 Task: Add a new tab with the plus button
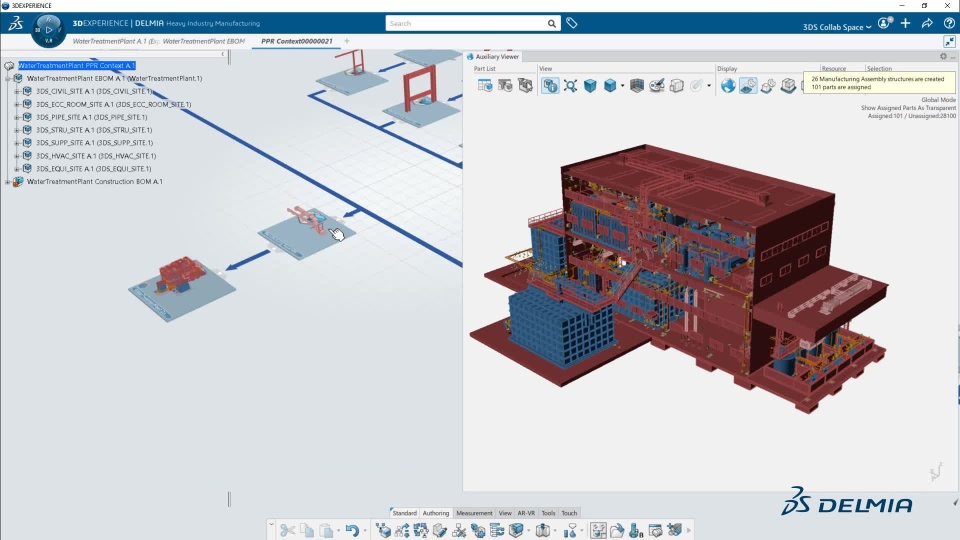[347, 41]
